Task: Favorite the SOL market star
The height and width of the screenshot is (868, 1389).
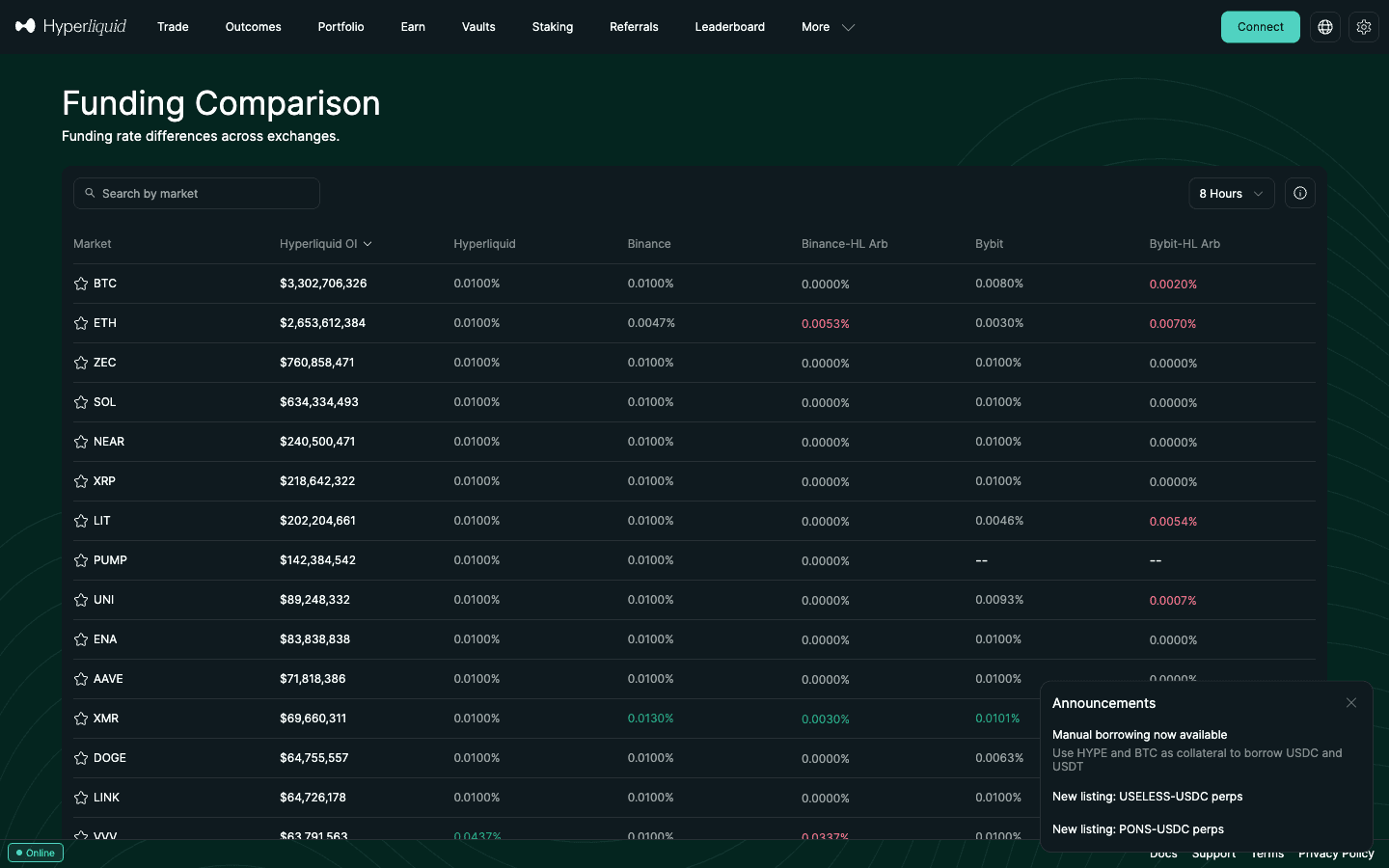Action: [x=81, y=402]
